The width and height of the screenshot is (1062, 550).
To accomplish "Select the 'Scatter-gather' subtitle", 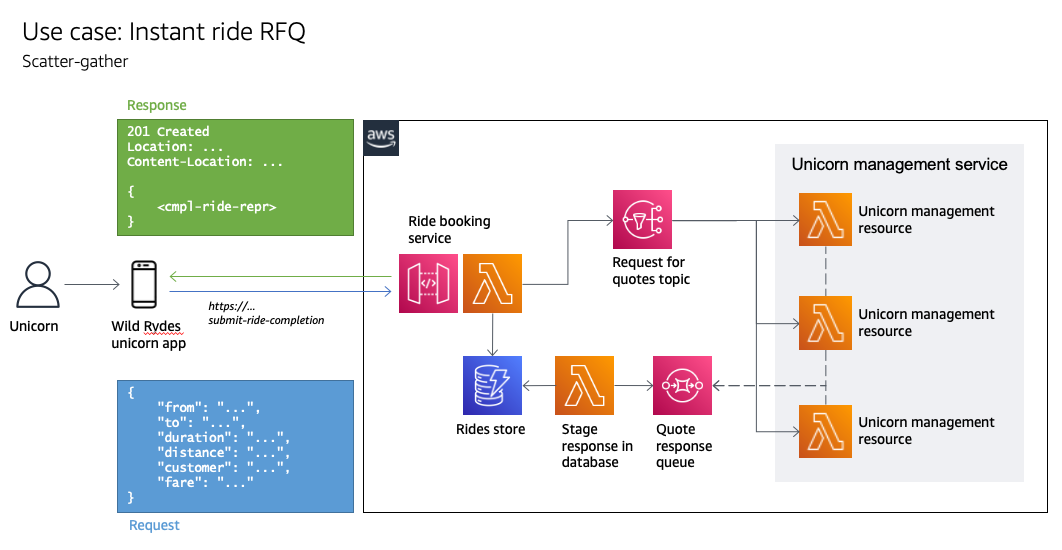I will click(x=75, y=62).
